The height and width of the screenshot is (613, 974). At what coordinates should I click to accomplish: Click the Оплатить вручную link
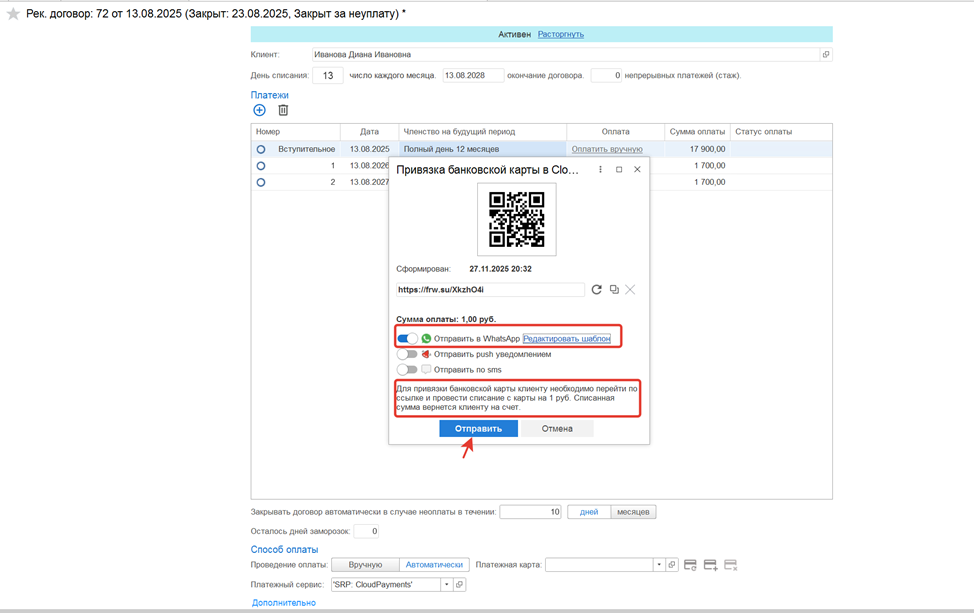607,149
